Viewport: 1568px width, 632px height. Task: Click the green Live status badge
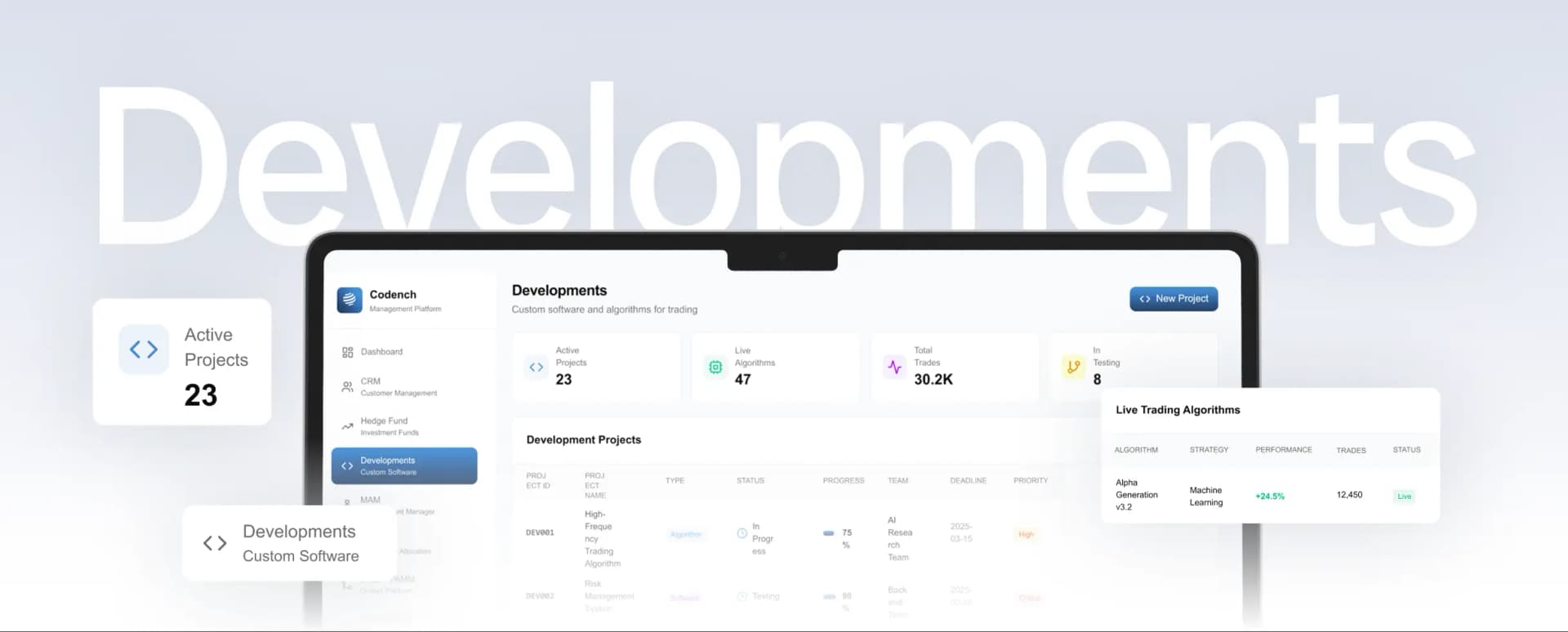(1404, 496)
